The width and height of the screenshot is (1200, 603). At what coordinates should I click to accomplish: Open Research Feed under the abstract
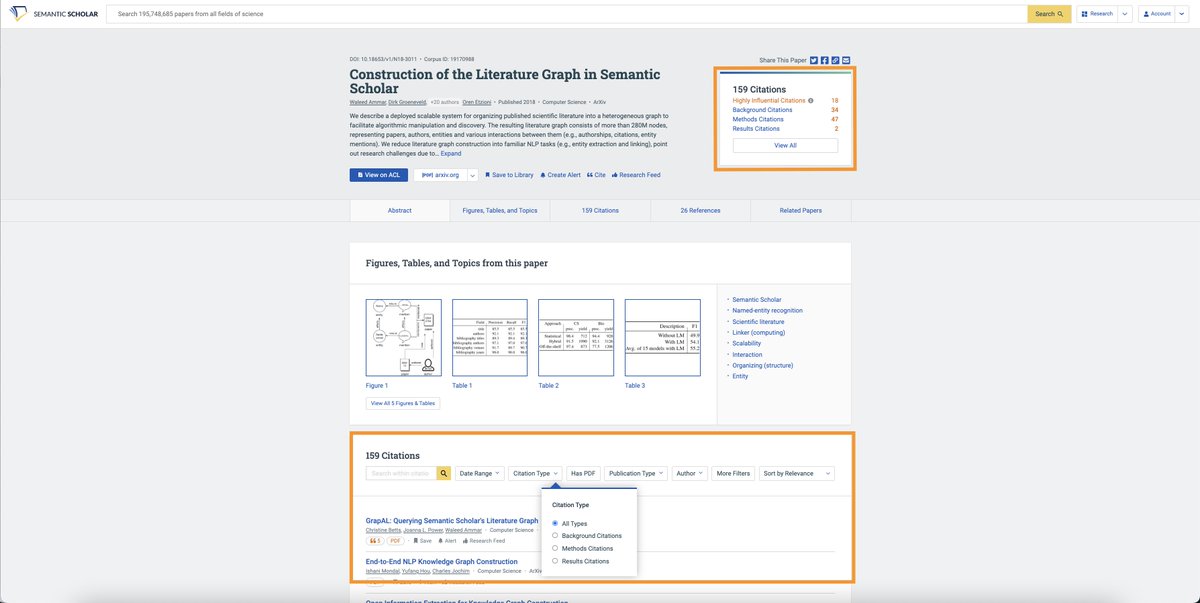tap(636, 175)
